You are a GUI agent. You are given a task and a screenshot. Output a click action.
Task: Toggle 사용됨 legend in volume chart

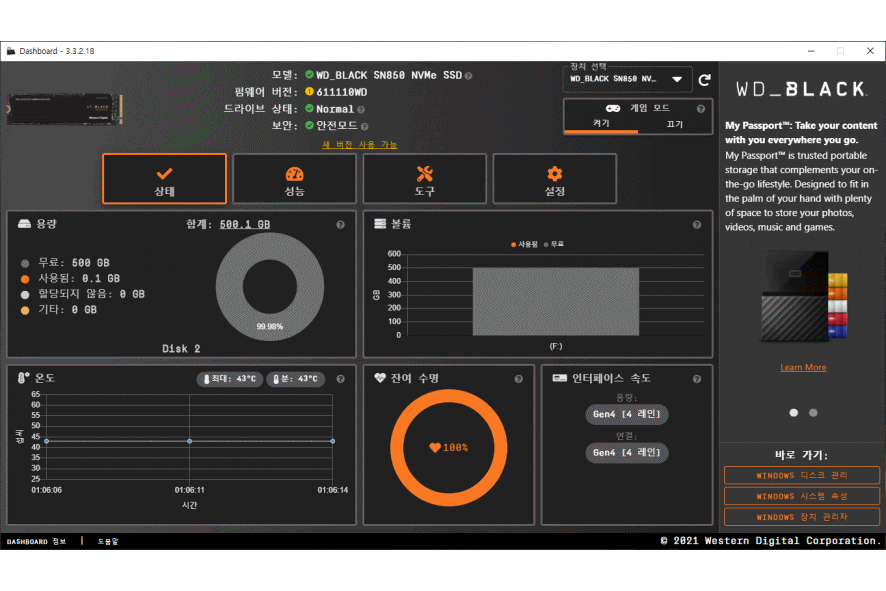click(524, 244)
